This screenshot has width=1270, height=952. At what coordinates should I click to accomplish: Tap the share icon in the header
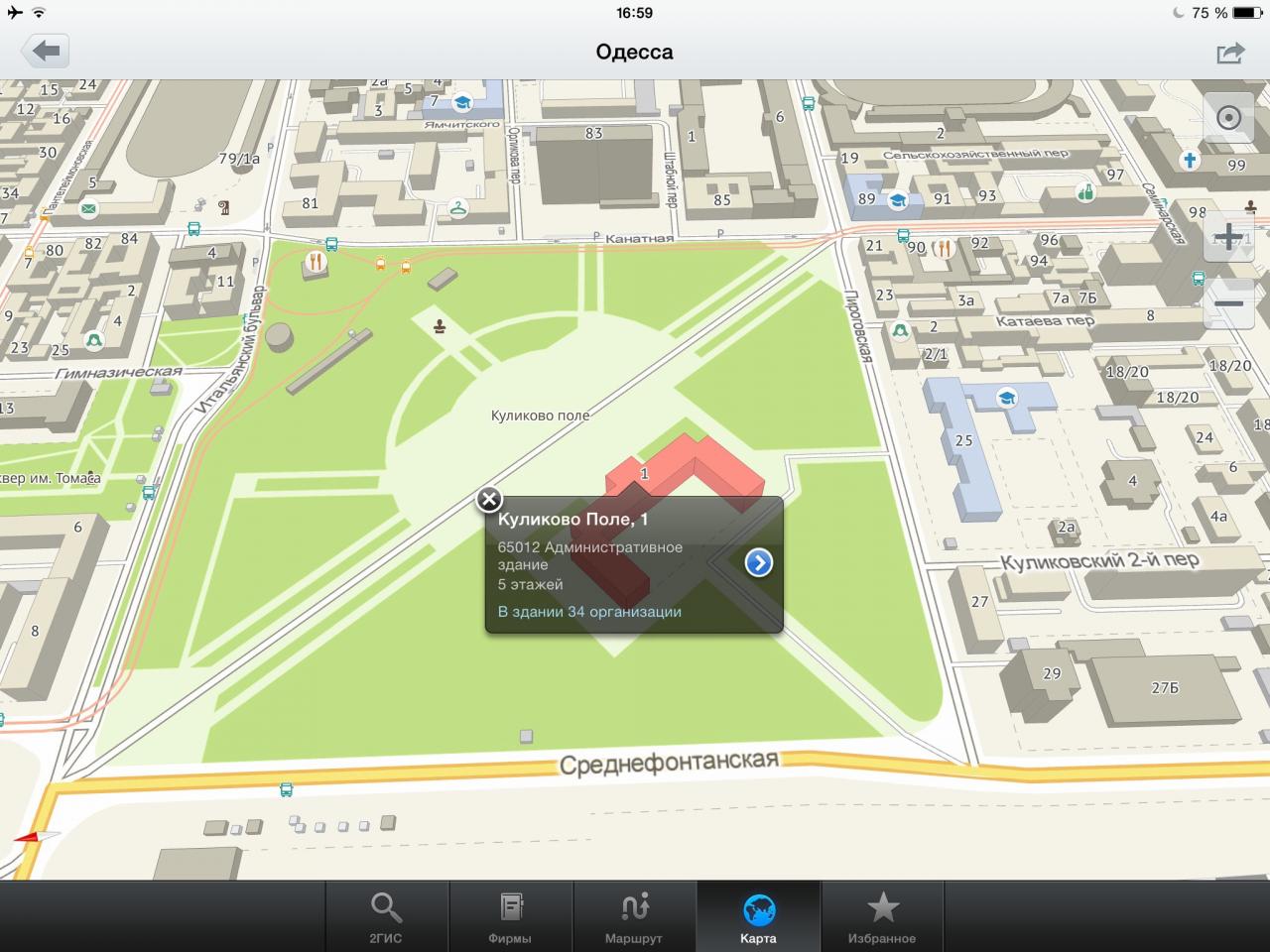coord(1230,53)
